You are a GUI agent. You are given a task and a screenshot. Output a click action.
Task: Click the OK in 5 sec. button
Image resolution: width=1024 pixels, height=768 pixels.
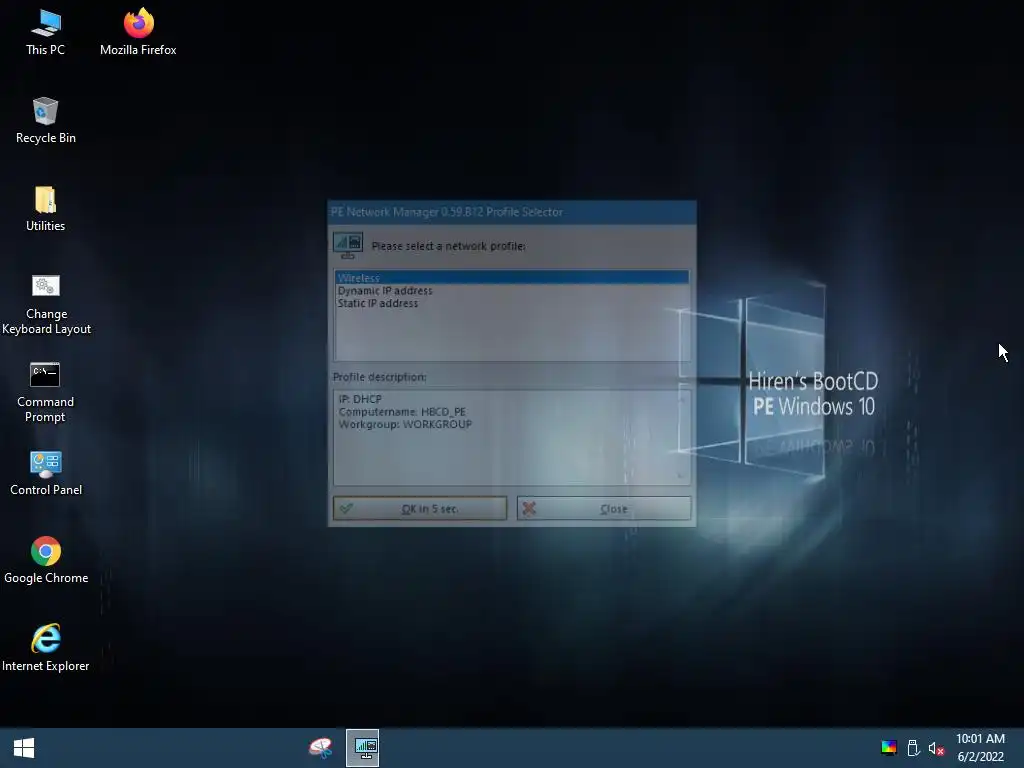tap(420, 508)
